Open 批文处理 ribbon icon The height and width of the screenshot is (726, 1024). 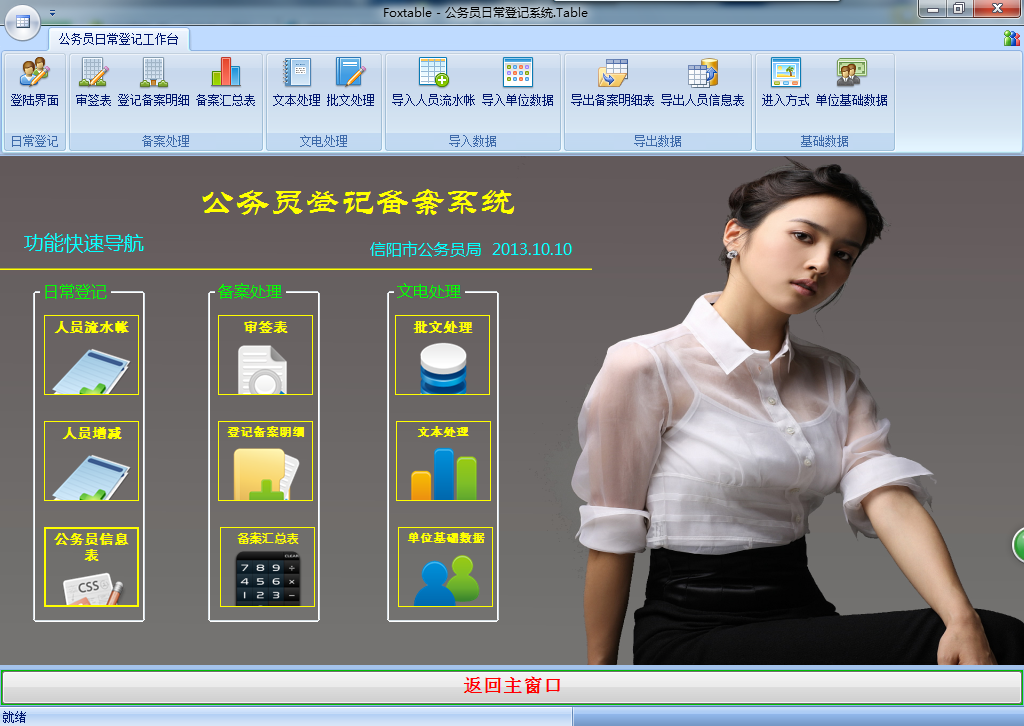coord(351,82)
